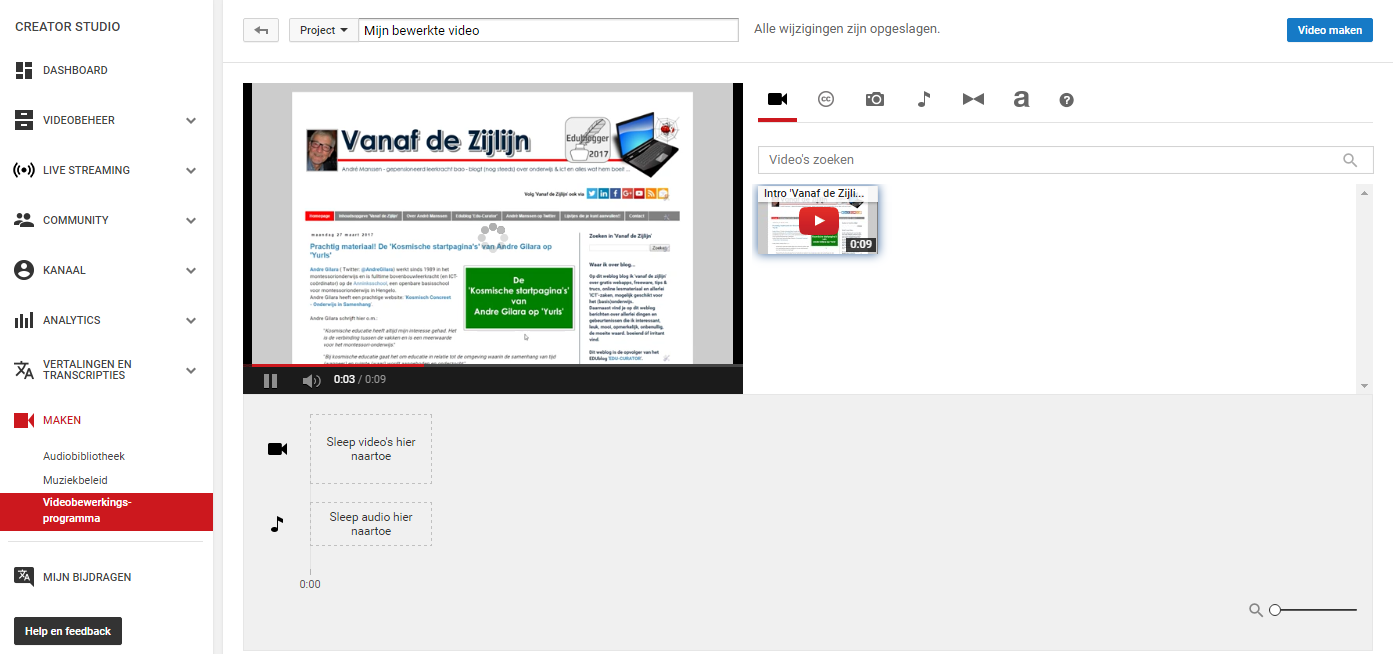Click the Analytics bar chart icon
Image resolution: width=1393 pixels, height=654 pixels.
click(24, 320)
